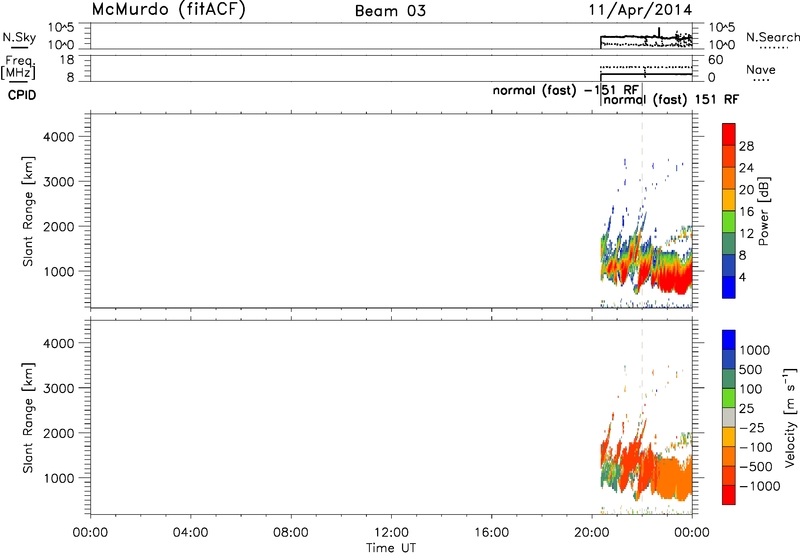This screenshot has height=554, width=800.
Task: Click the Velocity [m s⁻¹] colorbar label
Action: click(790, 417)
